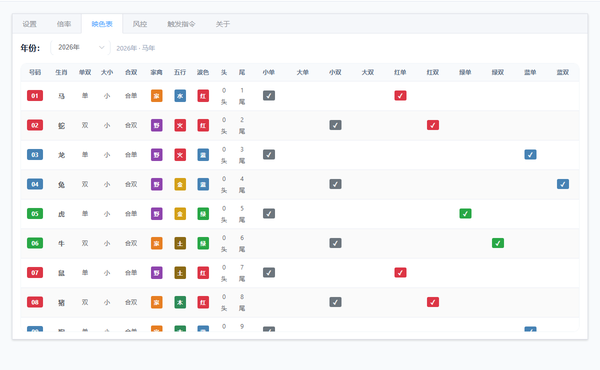
Task: Click the purple 野 badge in row 02
Action: pyautogui.click(x=157, y=125)
